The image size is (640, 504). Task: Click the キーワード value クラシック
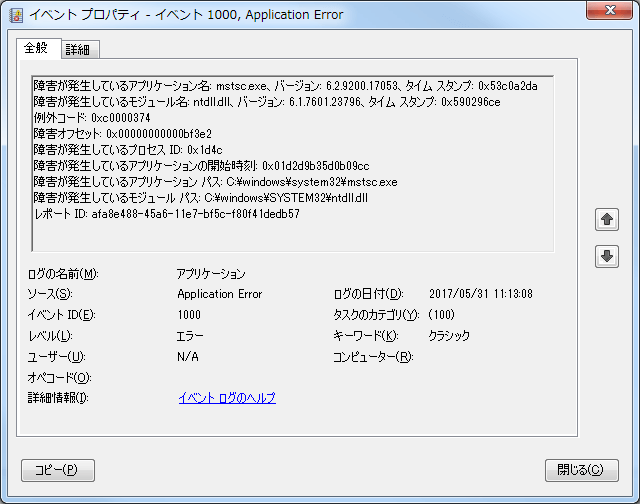tap(449, 336)
